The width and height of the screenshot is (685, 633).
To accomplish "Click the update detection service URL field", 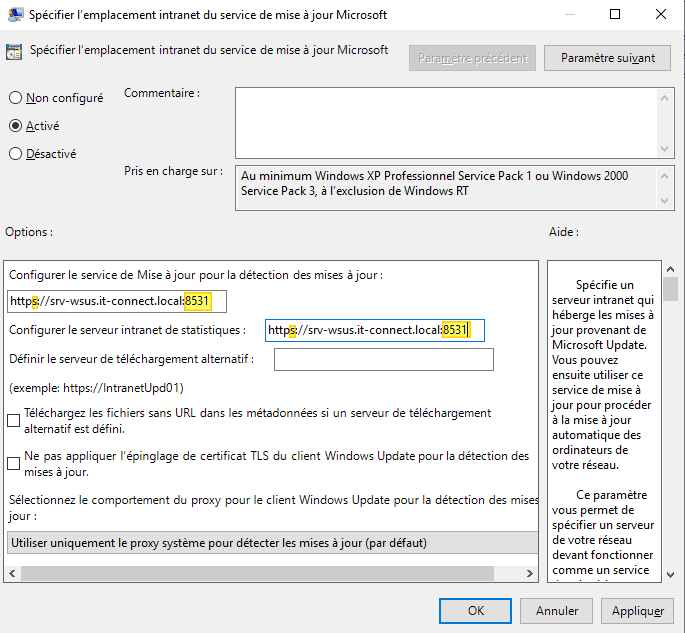I will click(x=117, y=301).
